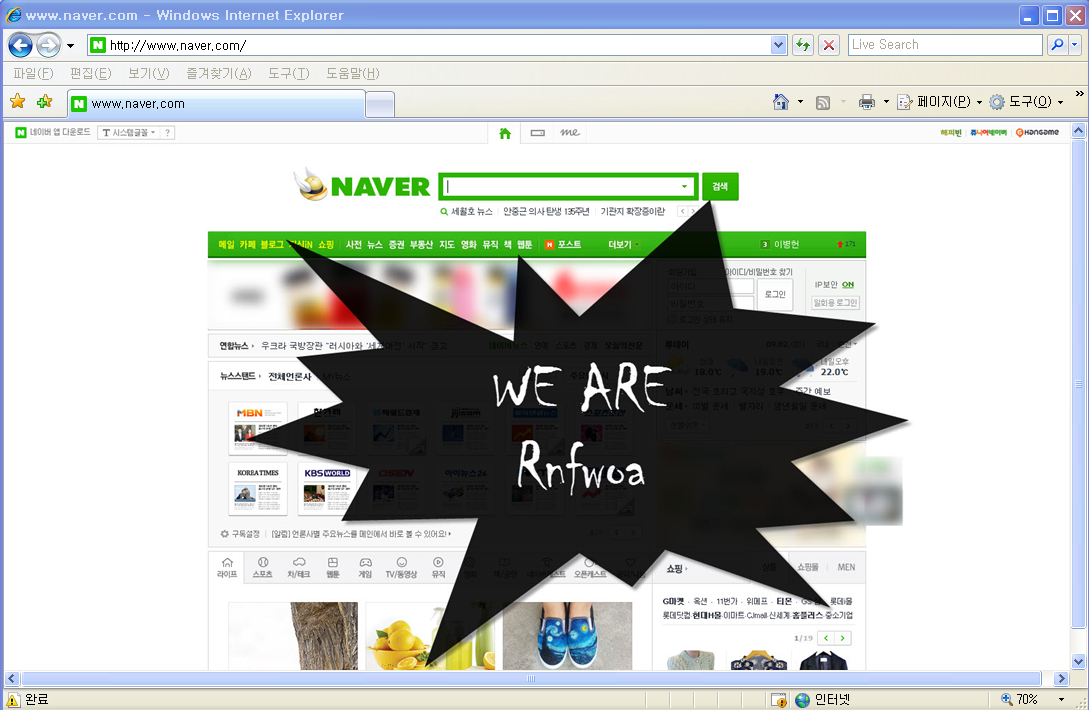Click the browser Forward arrow button
Image resolution: width=1089 pixels, height=710 pixels.
point(48,46)
